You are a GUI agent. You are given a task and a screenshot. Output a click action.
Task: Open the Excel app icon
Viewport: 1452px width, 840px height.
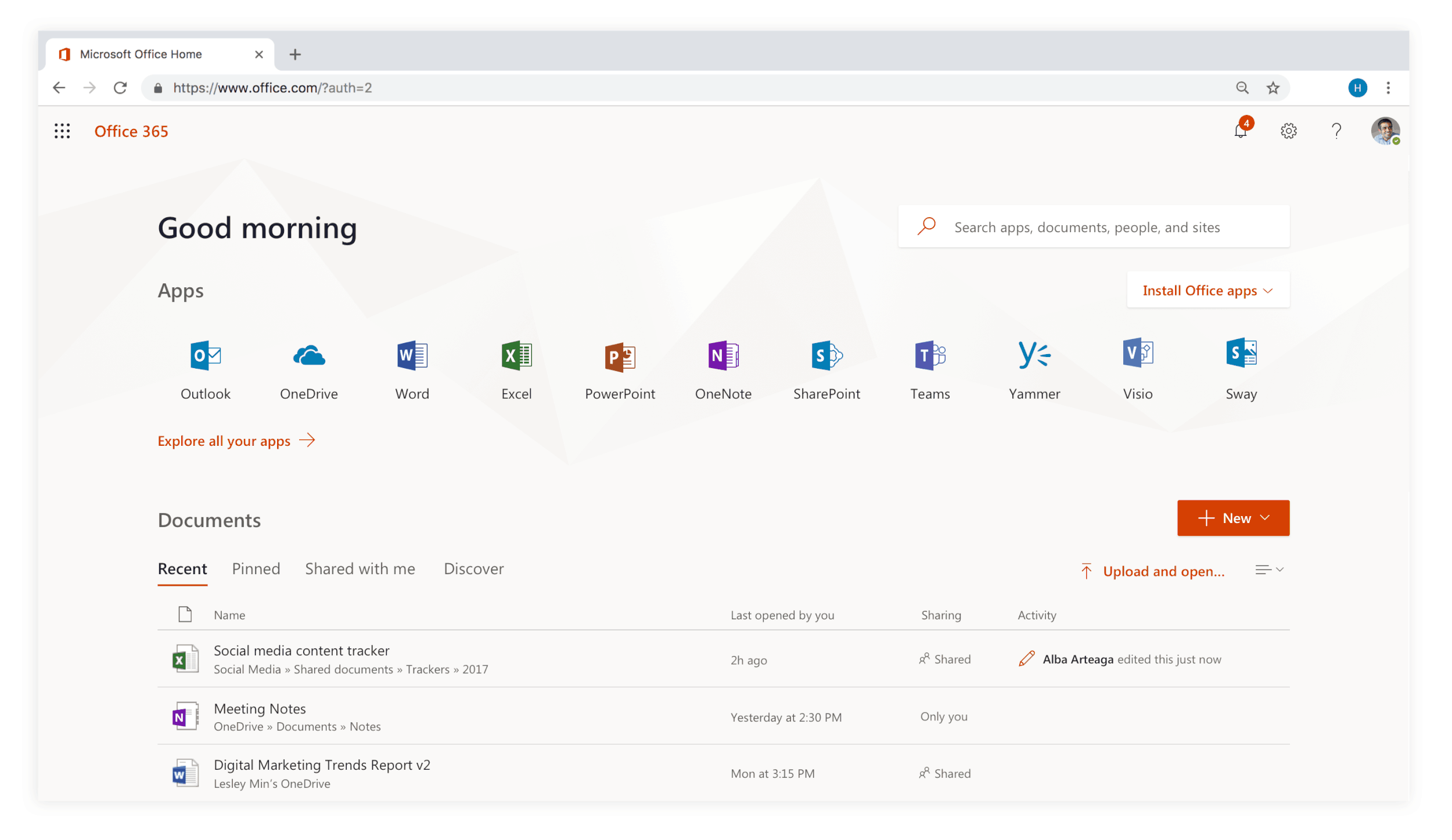(x=516, y=355)
